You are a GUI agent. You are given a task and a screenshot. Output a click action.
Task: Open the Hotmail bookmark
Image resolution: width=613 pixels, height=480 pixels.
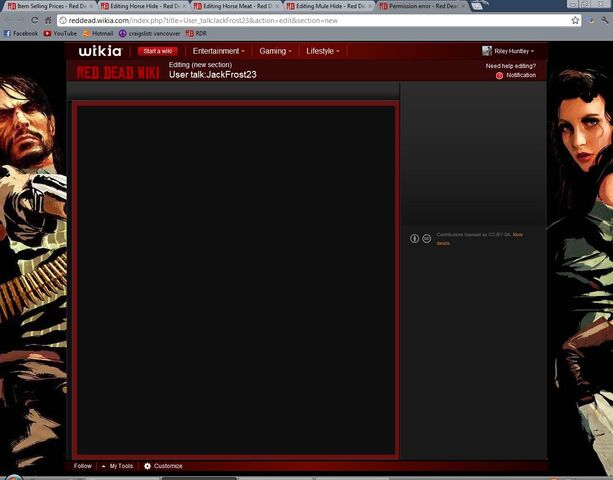tap(98, 34)
